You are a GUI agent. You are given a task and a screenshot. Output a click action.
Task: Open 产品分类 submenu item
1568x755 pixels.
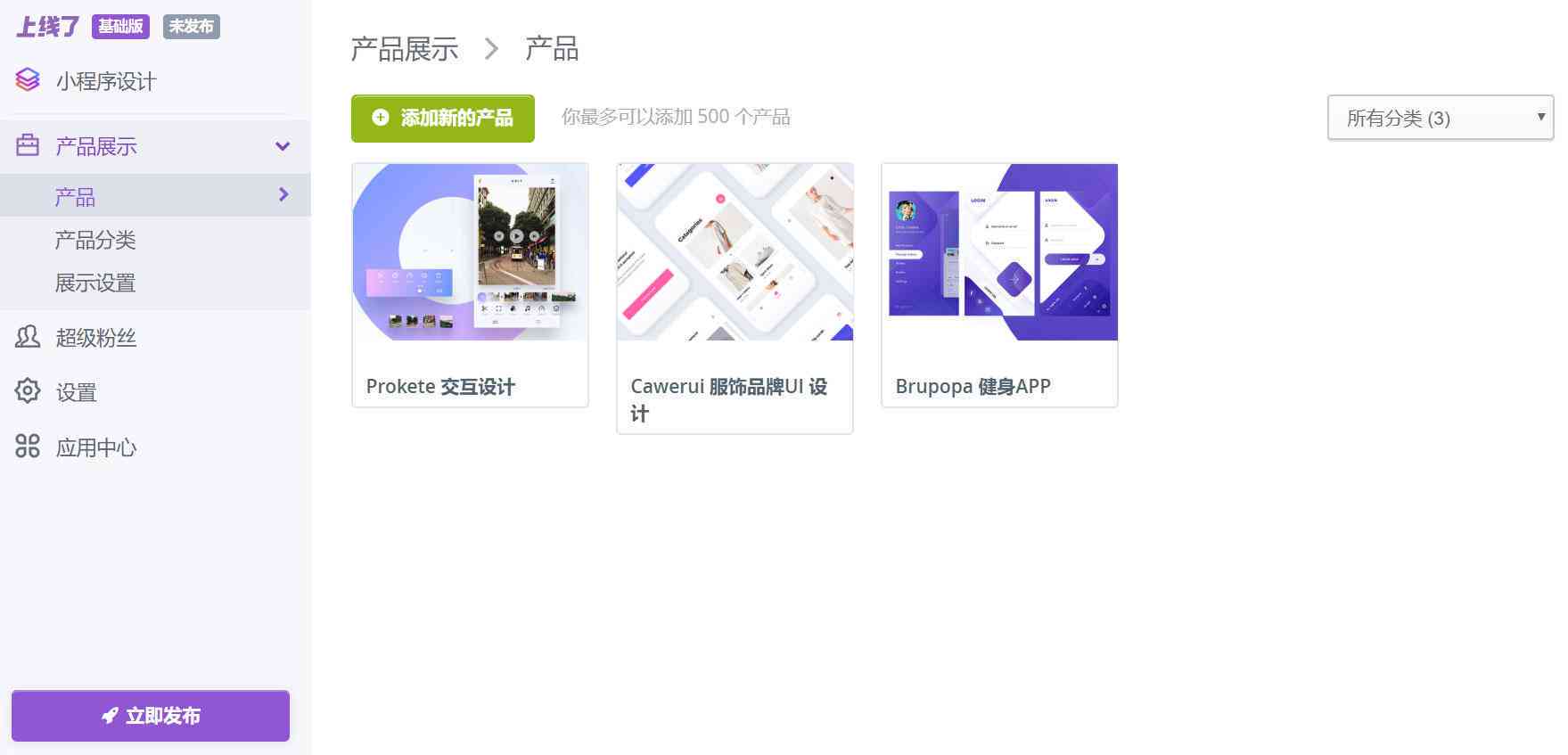(x=95, y=240)
